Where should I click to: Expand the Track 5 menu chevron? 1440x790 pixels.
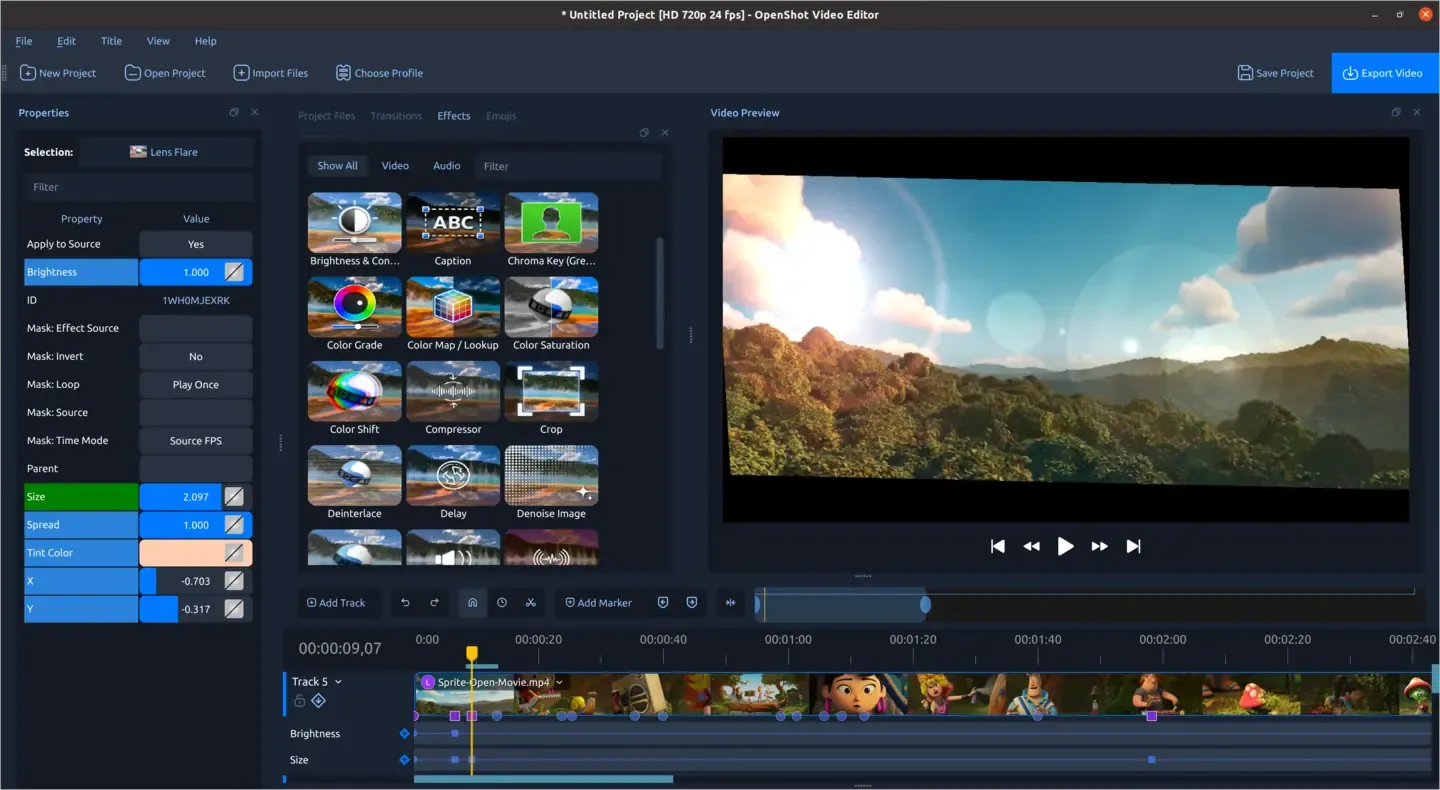[x=338, y=682]
